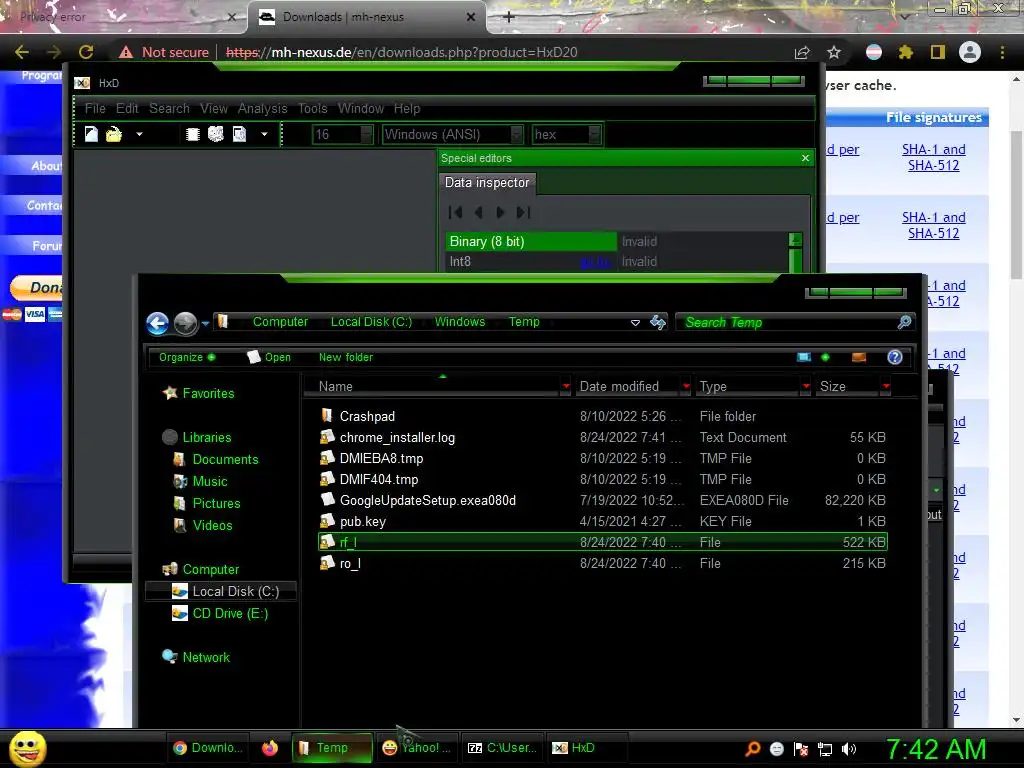
Task: Open the Date modified column filter dropdown
Action: [x=686, y=387]
